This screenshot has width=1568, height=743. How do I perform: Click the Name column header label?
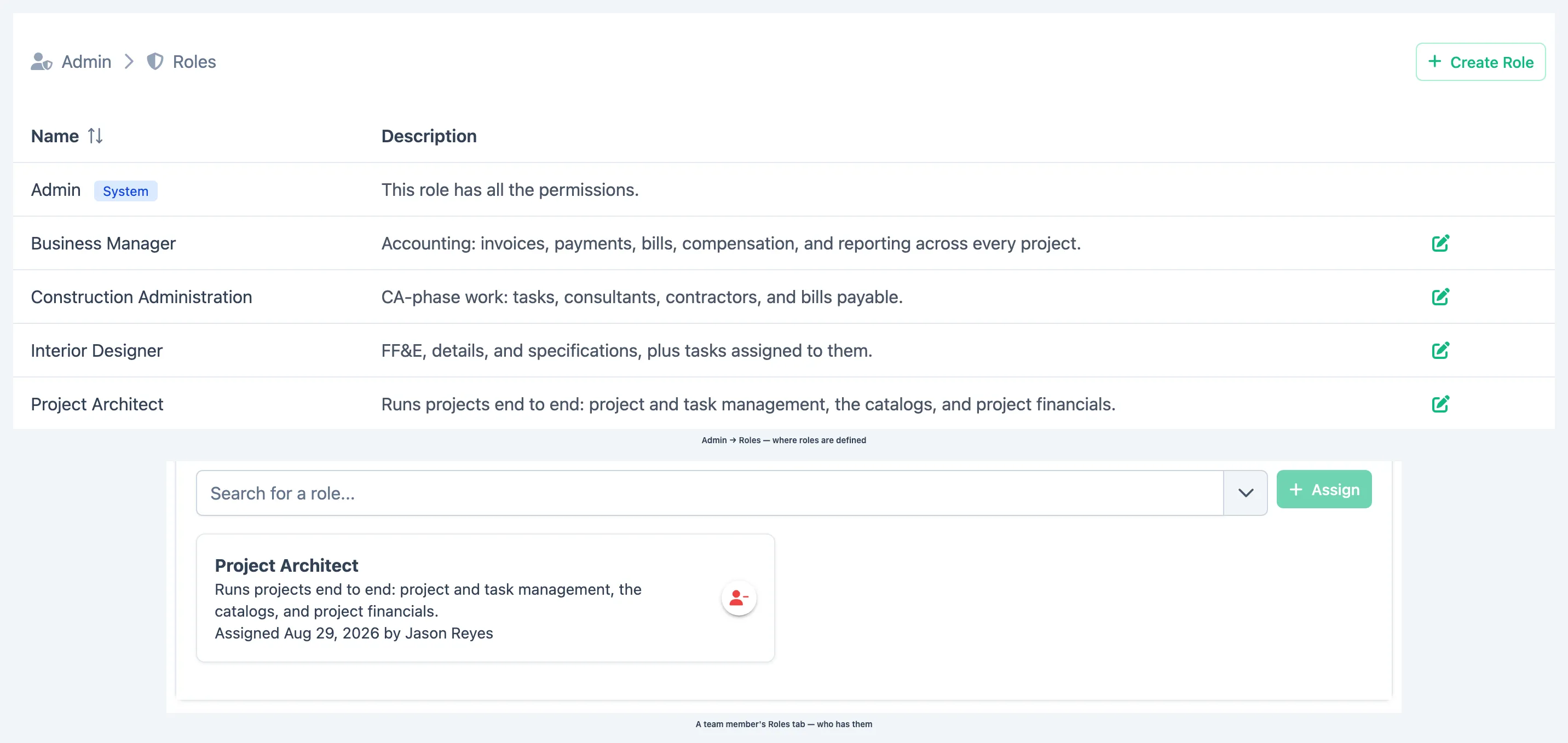[55, 136]
